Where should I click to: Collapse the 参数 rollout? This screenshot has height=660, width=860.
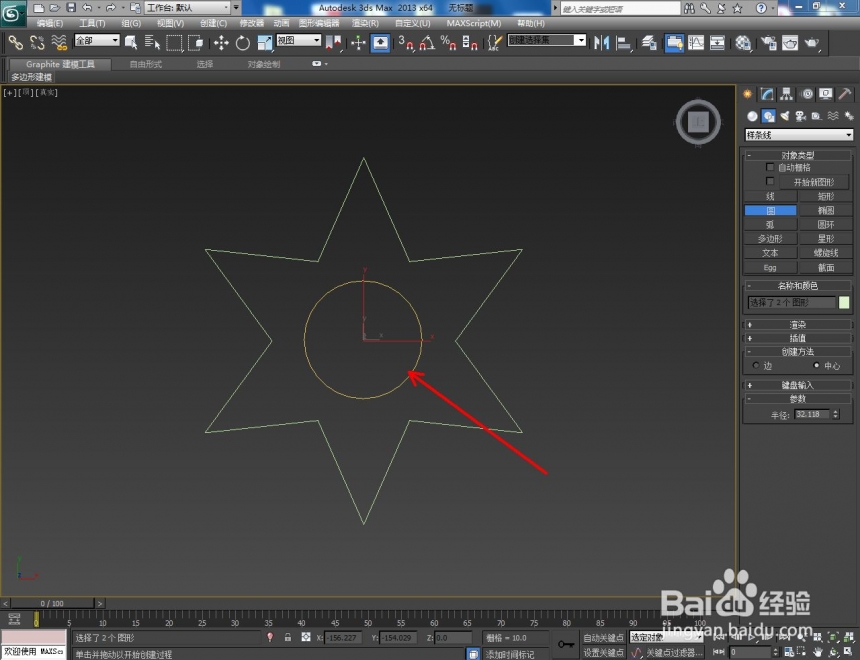[x=797, y=399]
